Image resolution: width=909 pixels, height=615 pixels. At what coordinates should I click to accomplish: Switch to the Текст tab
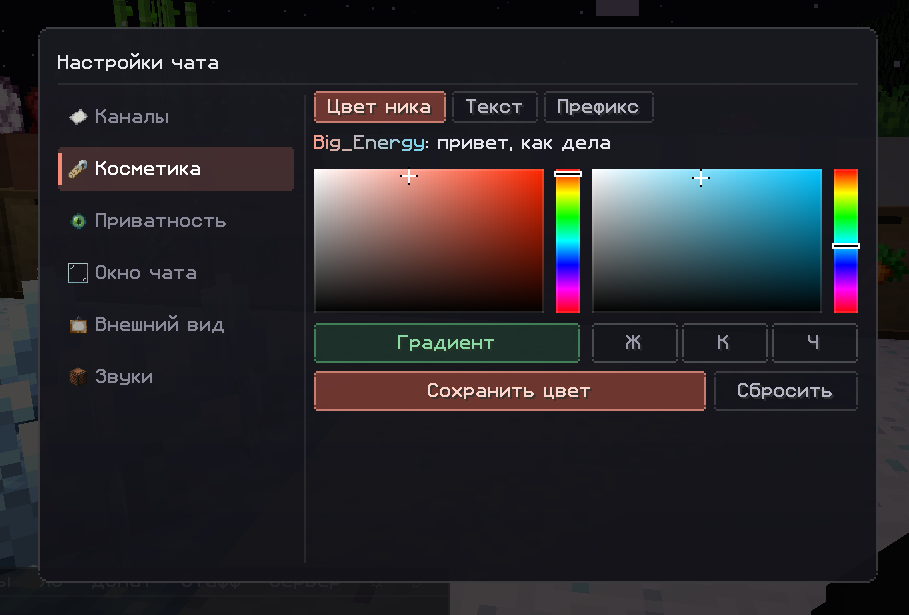495,107
